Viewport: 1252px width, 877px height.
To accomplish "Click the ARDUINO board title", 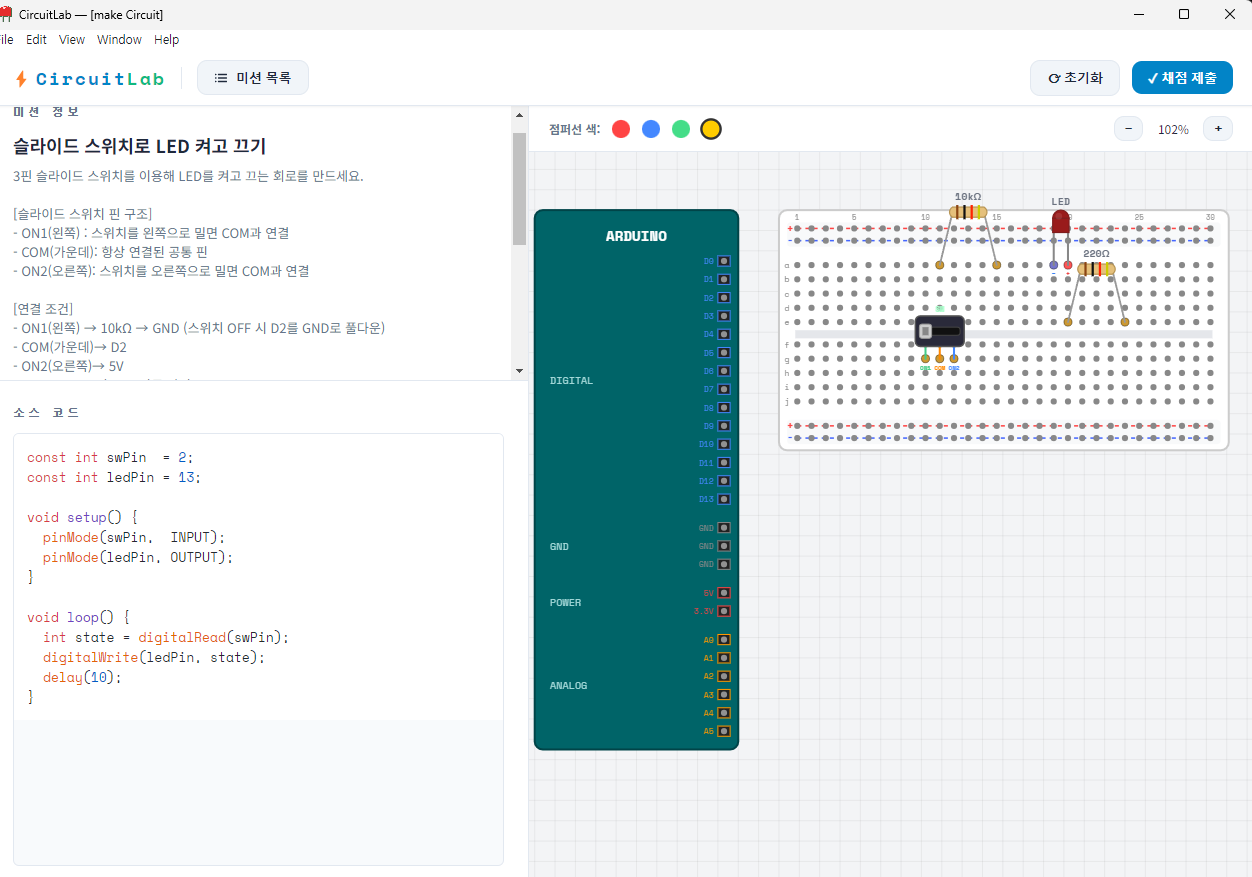I will pos(636,236).
